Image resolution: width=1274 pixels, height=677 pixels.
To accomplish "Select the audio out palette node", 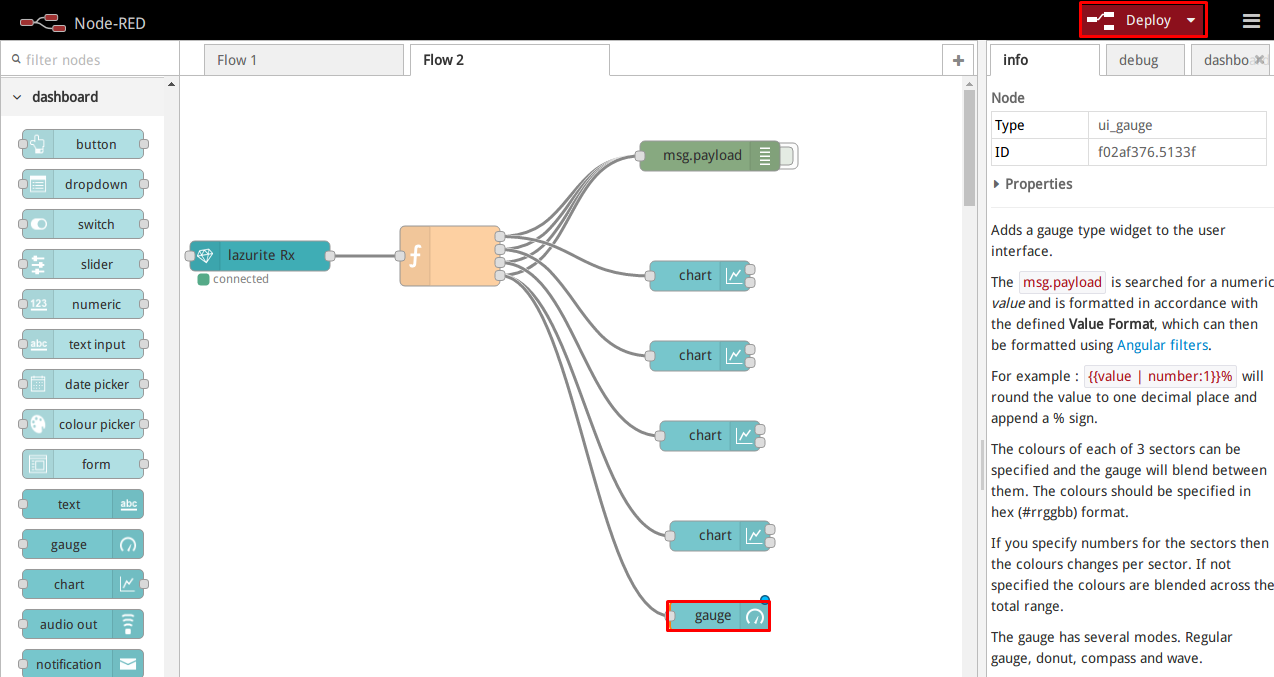I will pos(83,624).
